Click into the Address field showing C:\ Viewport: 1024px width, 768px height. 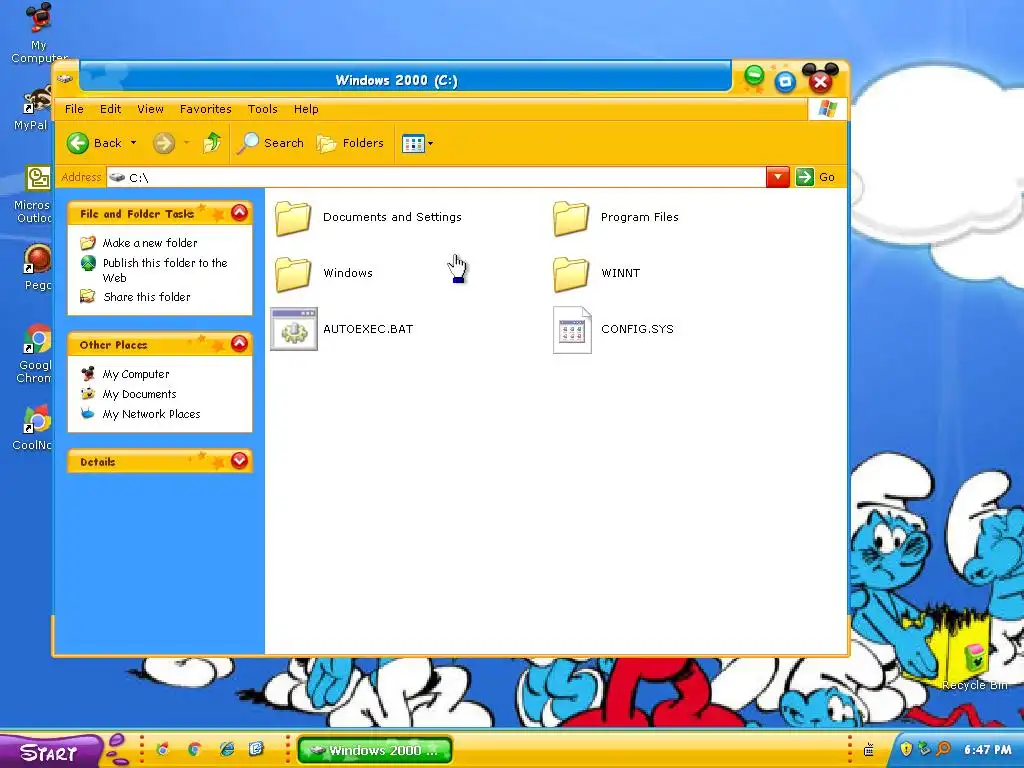pos(436,178)
